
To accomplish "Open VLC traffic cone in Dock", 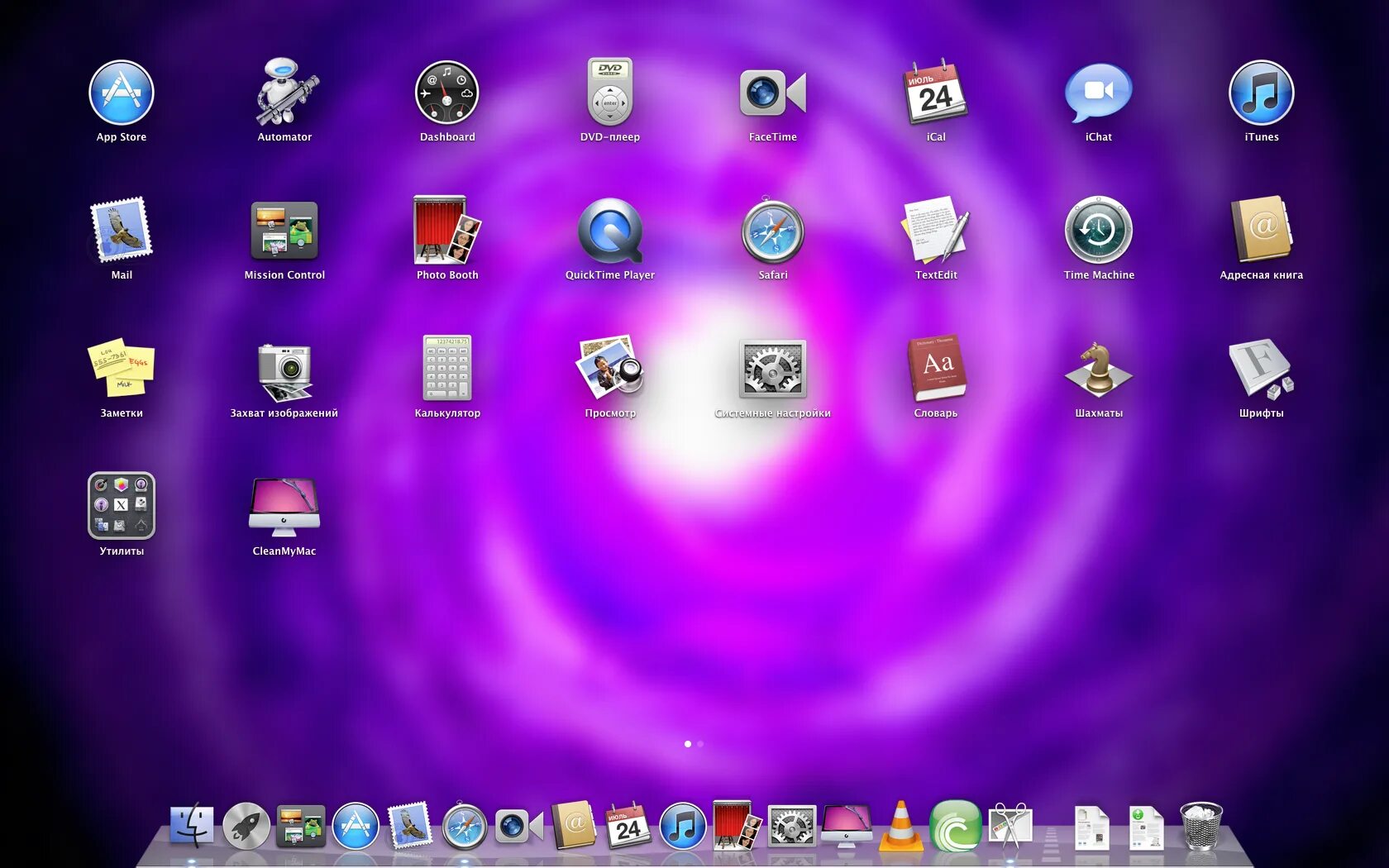I will click(901, 826).
